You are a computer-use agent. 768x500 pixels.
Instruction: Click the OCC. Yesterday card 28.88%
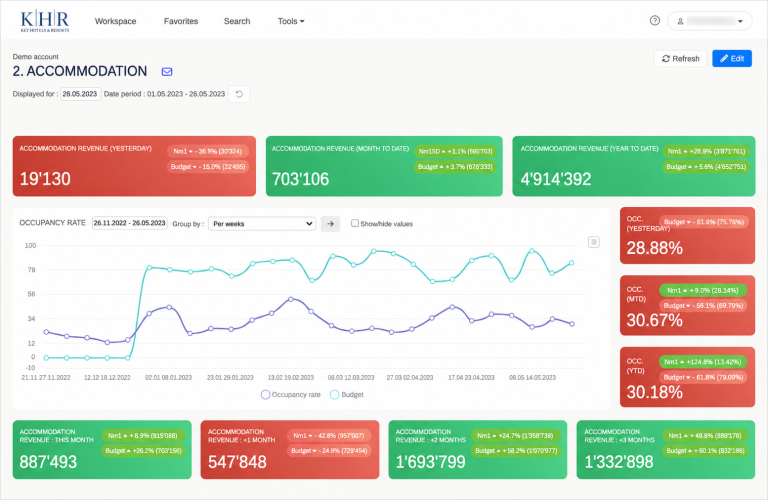tap(687, 236)
